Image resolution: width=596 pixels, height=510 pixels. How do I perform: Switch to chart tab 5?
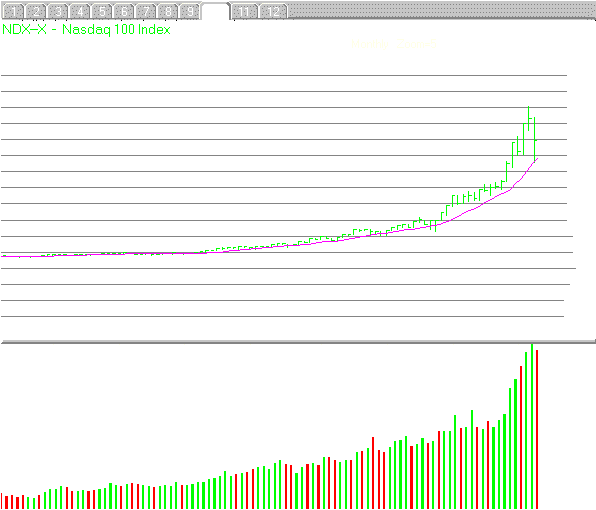(102, 11)
